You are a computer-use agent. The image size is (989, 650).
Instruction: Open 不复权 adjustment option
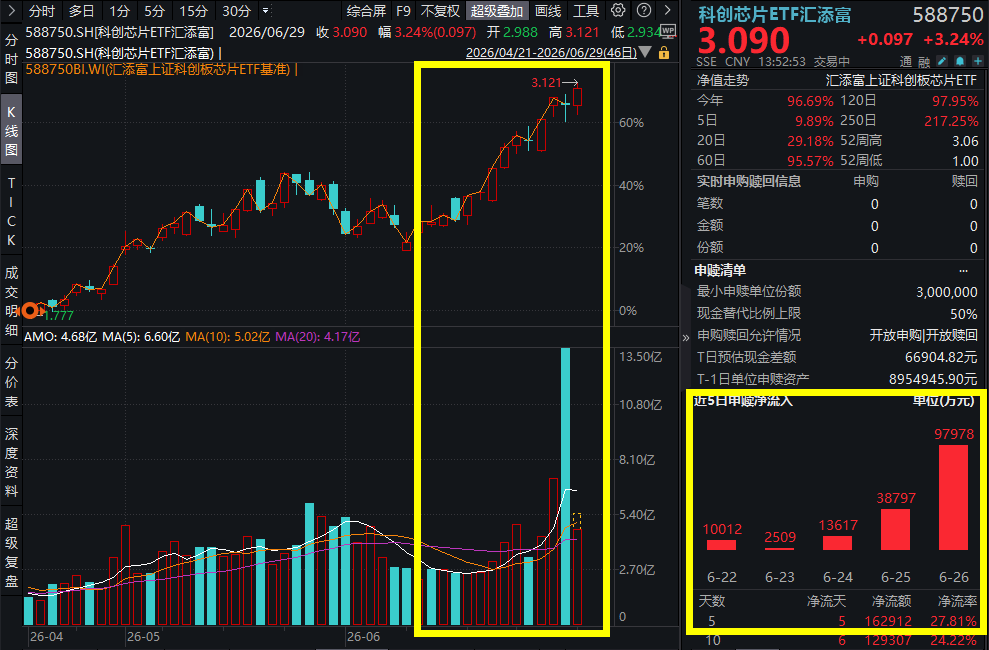pos(440,11)
